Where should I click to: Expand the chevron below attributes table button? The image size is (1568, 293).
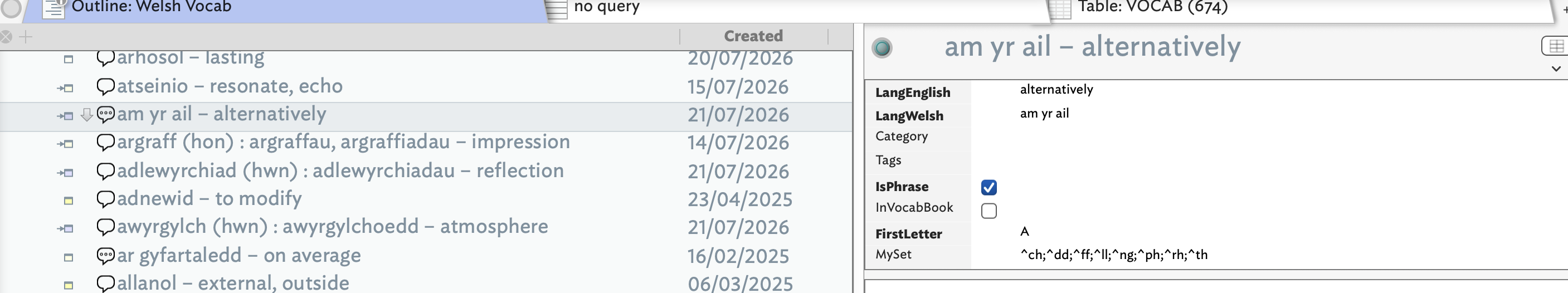[x=1556, y=69]
